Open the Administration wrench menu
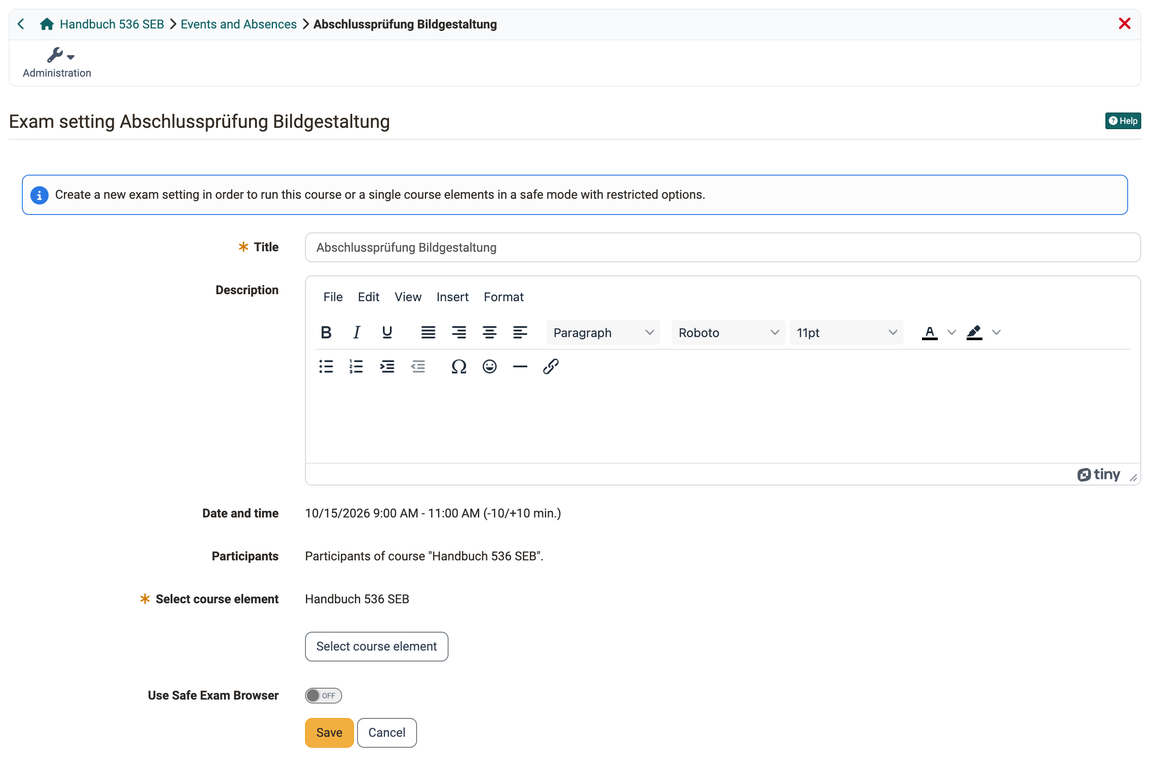 (57, 62)
